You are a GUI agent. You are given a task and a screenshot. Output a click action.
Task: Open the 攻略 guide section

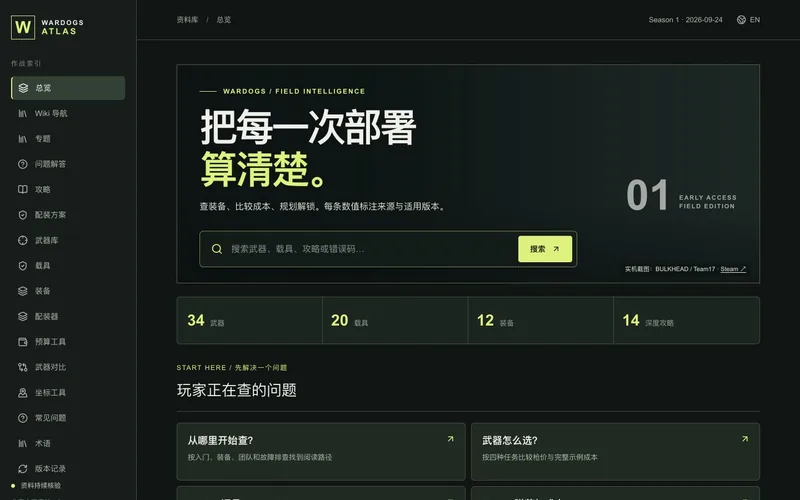[68, 189]
